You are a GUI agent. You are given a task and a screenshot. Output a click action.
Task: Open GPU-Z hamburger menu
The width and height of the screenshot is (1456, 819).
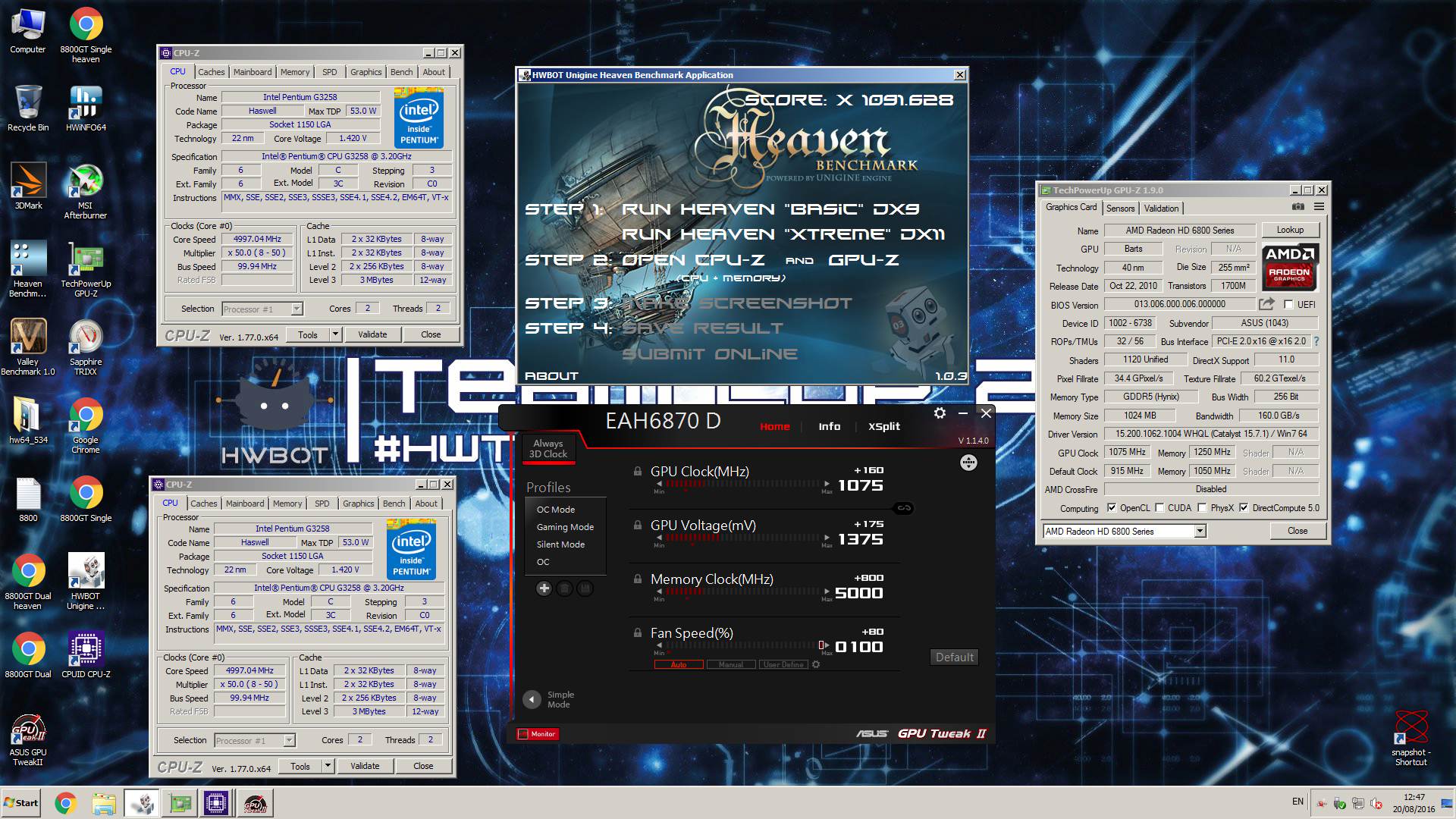1319,207
